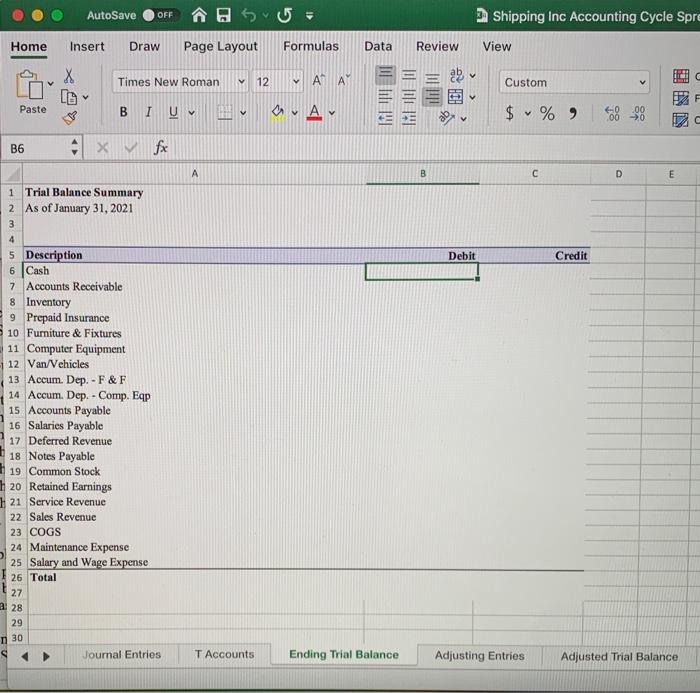Click the Increase Font Size icon
Viewport: 700px width, 693px height.
318,81
